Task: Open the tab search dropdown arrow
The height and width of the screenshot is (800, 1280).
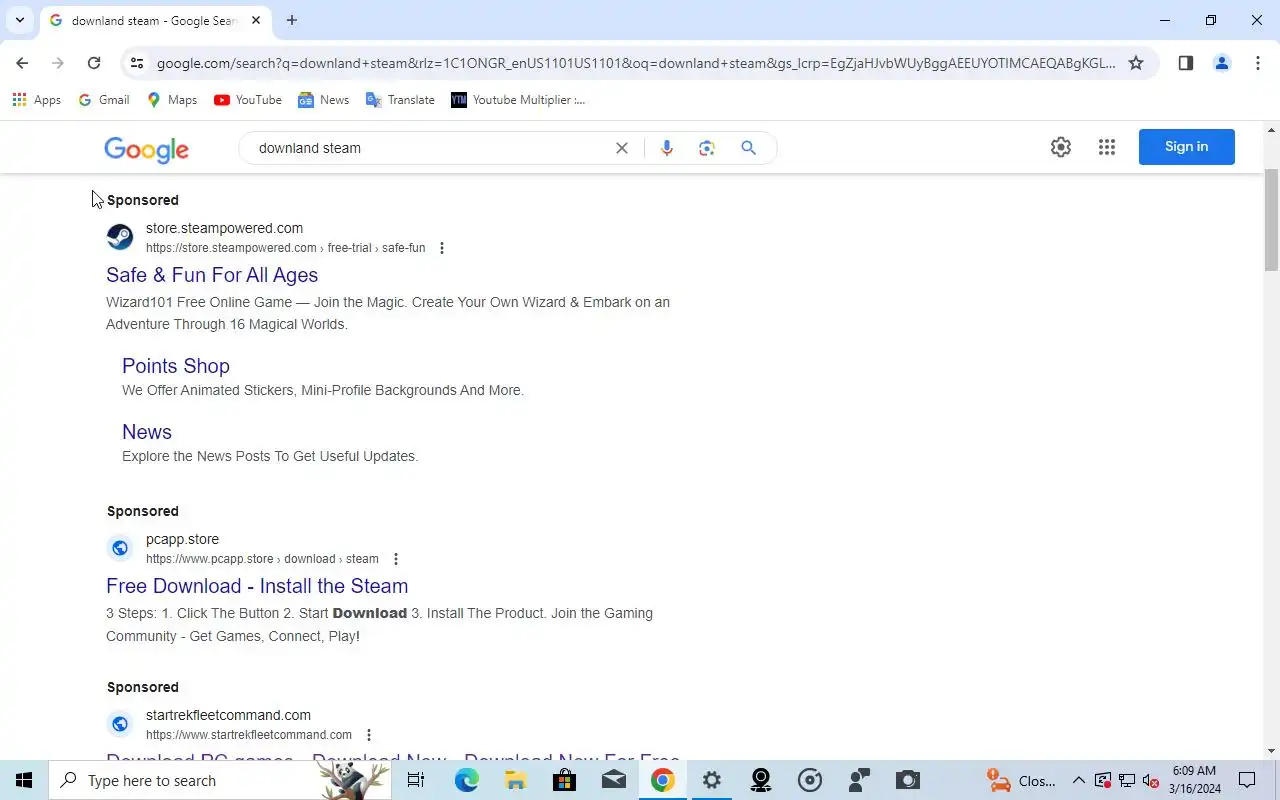Action: (x=19, y=20)
